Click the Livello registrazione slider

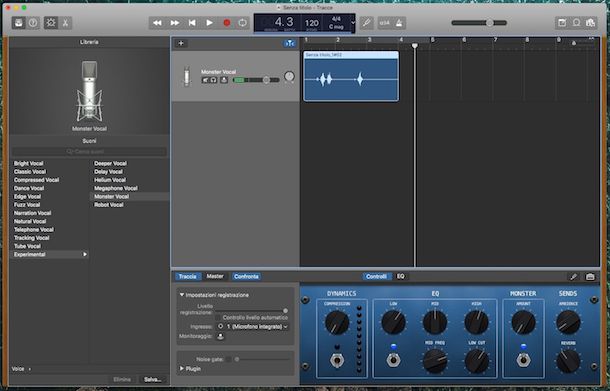[251, 310]
